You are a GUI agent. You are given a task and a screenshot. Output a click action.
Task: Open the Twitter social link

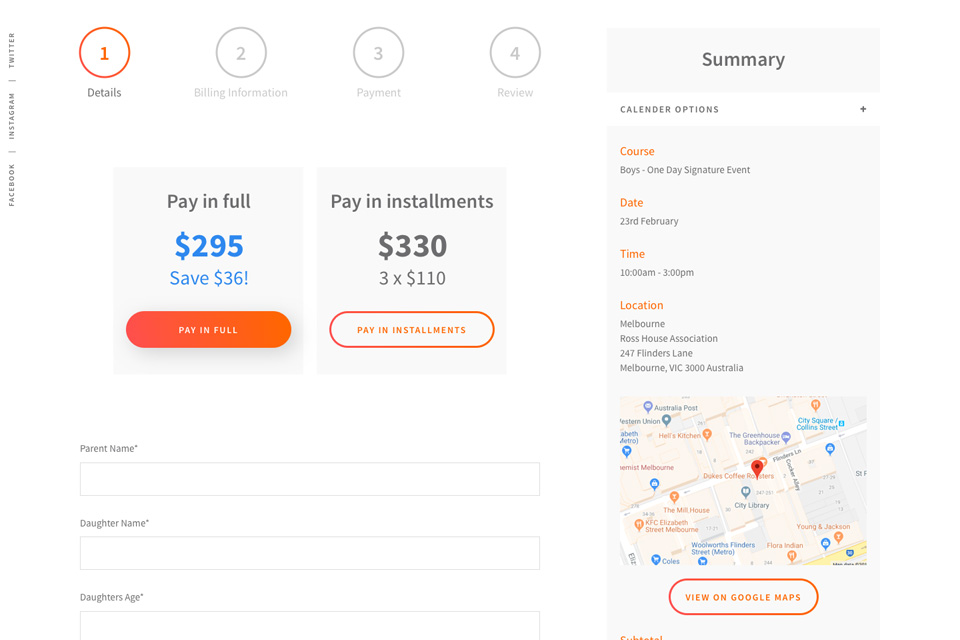(x=12, y=50)
